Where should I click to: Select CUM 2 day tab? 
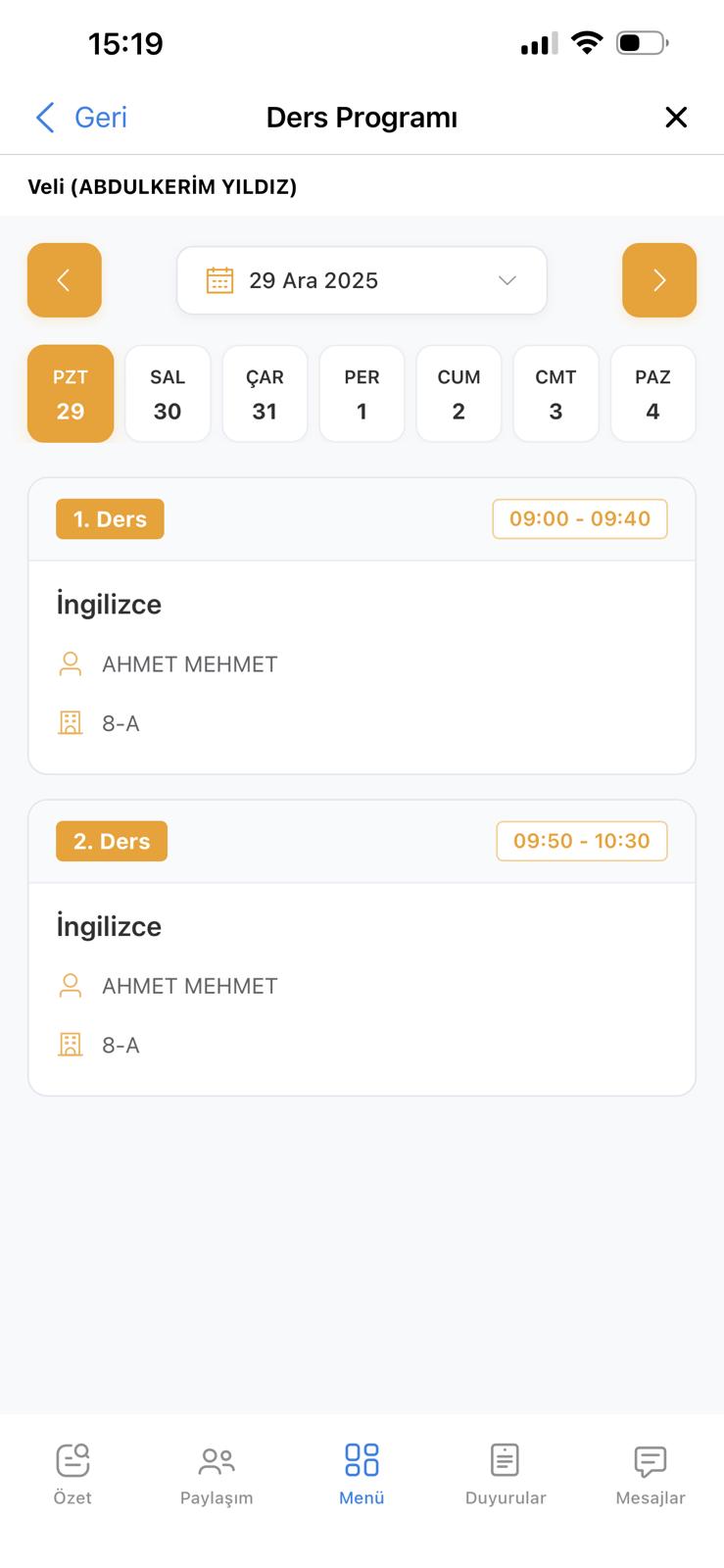tap(459, 394)
